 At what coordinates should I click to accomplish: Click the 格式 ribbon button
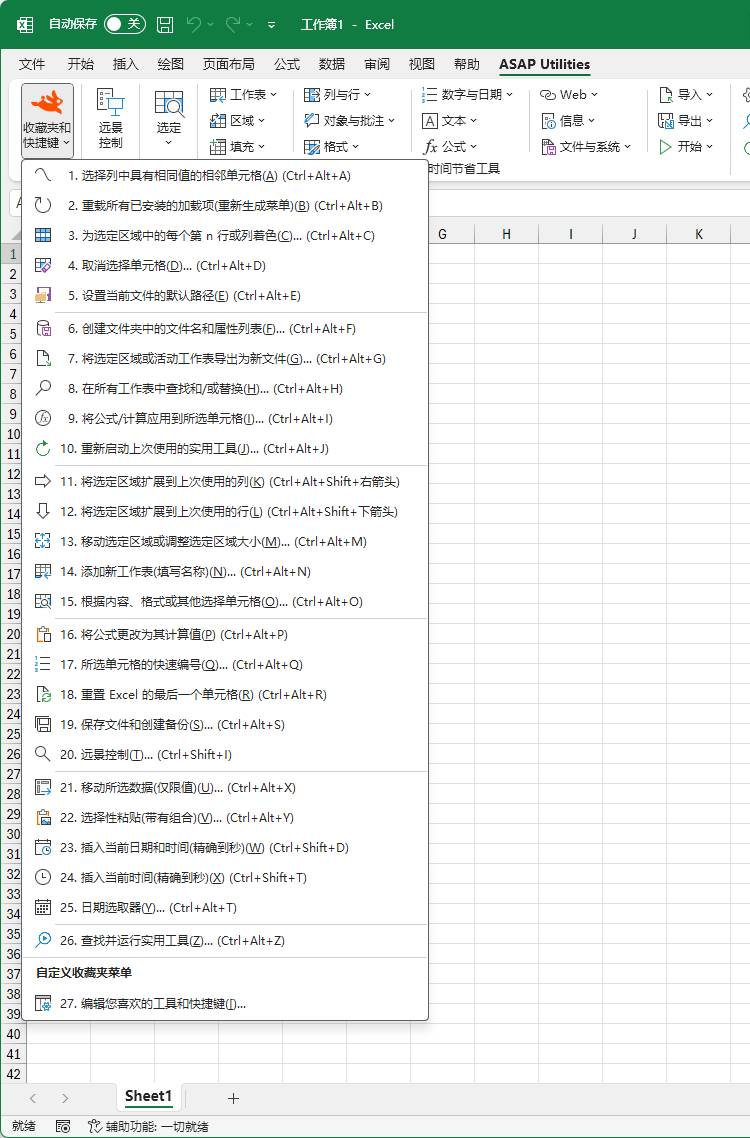pyautogui.click(x=332, y=147)
